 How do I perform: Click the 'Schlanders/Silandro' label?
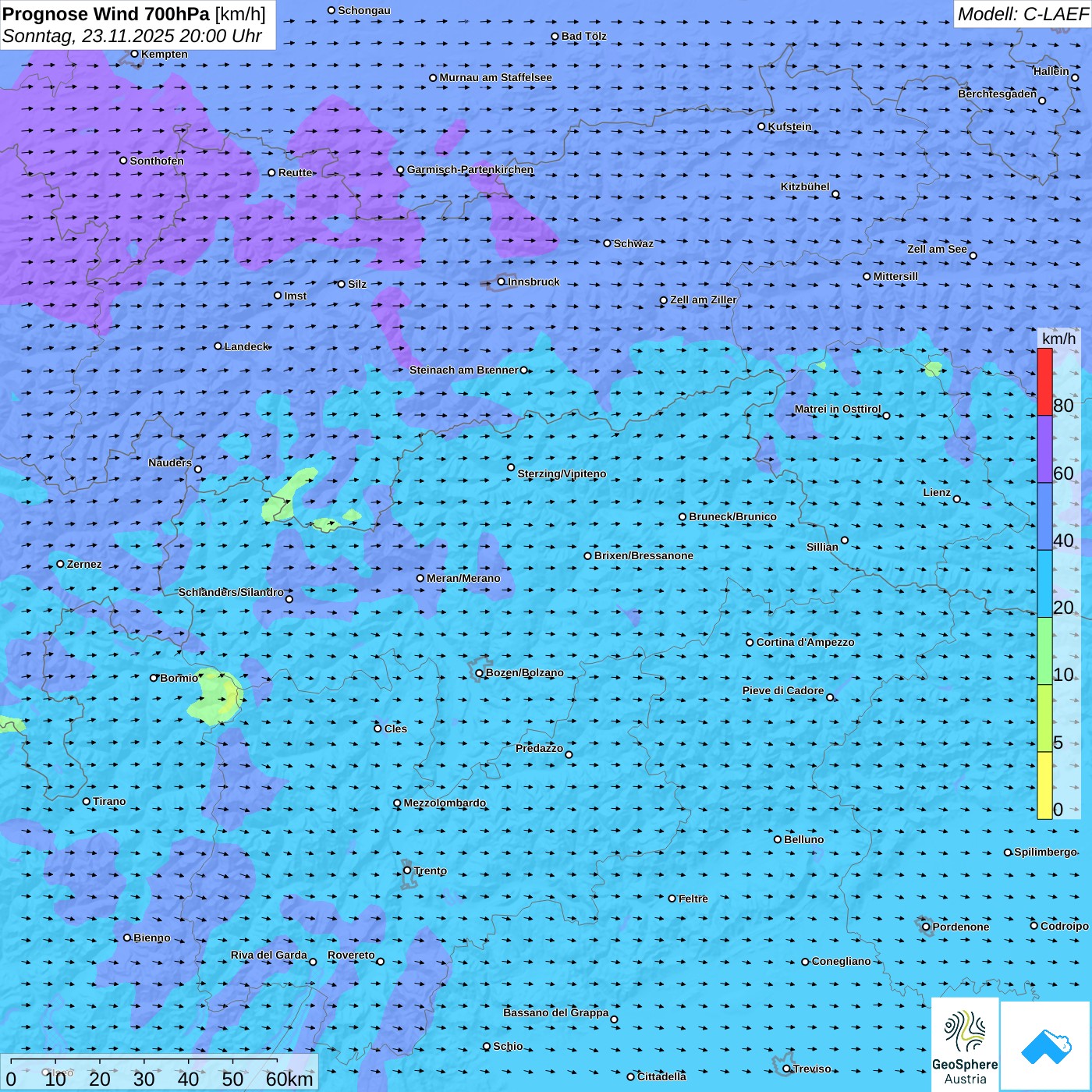coord(231,592)
